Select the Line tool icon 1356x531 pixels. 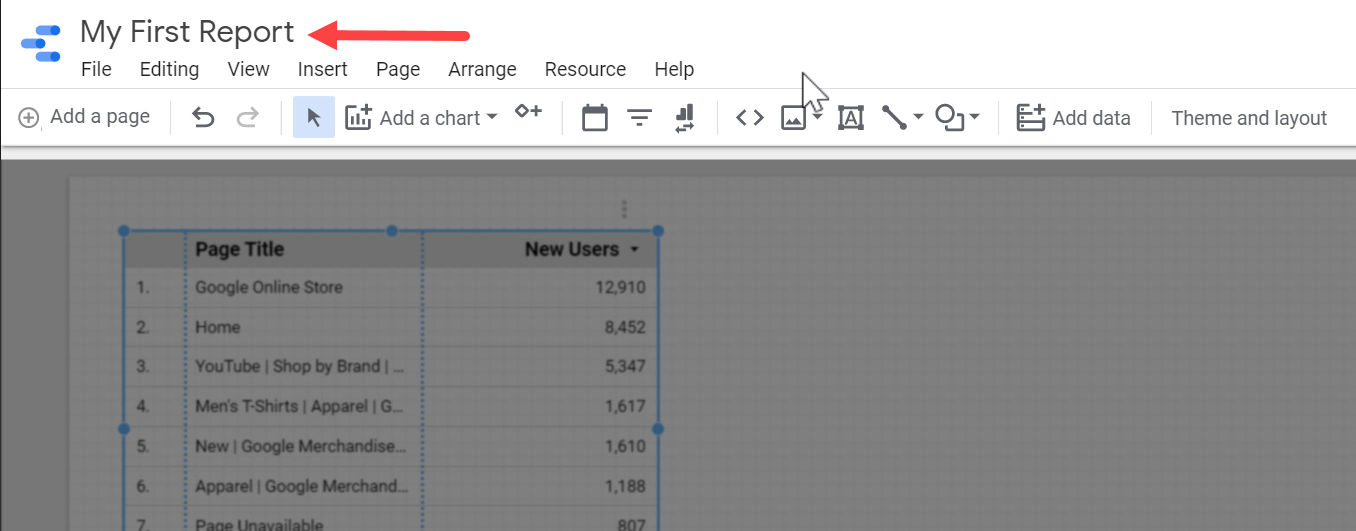[x=894, y=118]
